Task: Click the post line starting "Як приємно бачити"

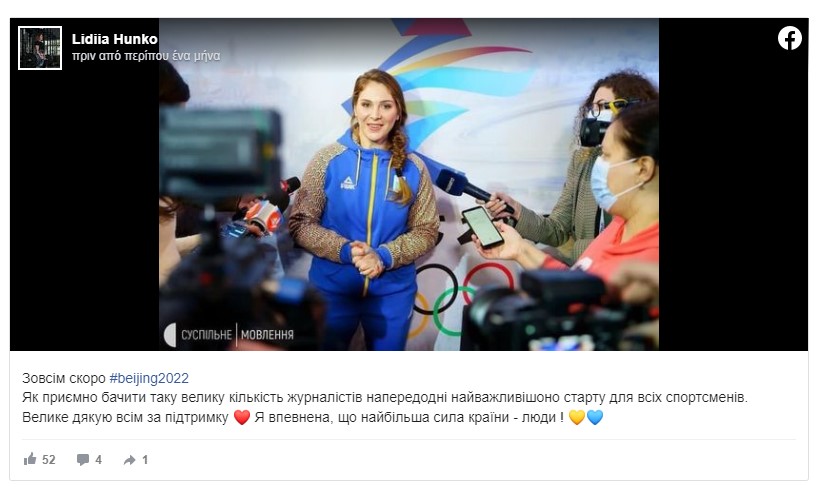Action: [x=385, y=397]
